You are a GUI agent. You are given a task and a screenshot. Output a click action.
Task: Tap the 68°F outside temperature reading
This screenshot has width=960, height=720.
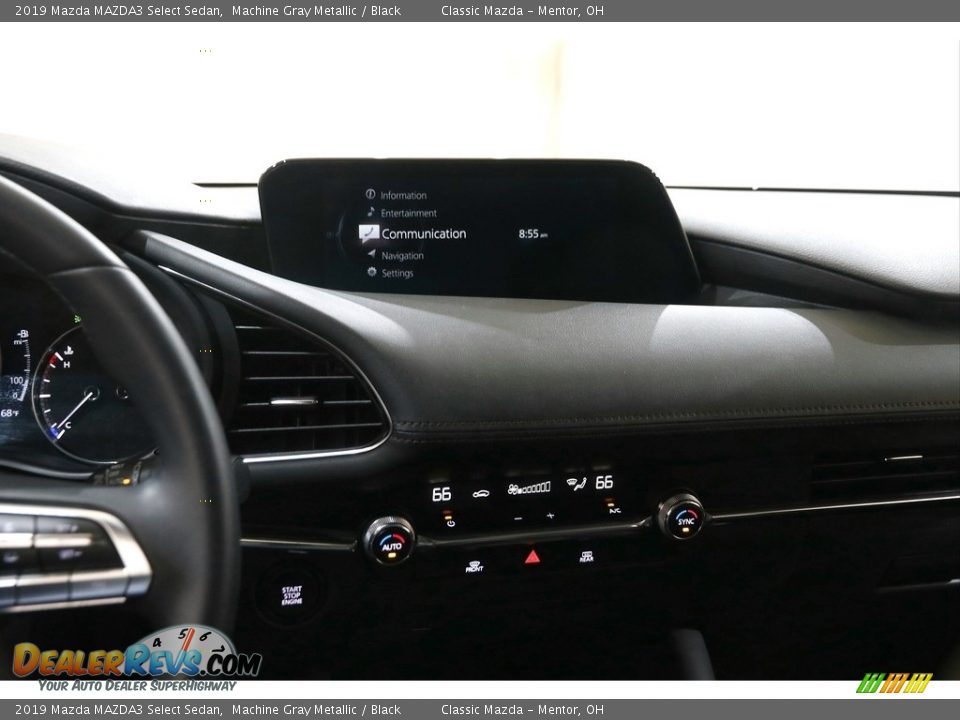click(x=10, y=413)
